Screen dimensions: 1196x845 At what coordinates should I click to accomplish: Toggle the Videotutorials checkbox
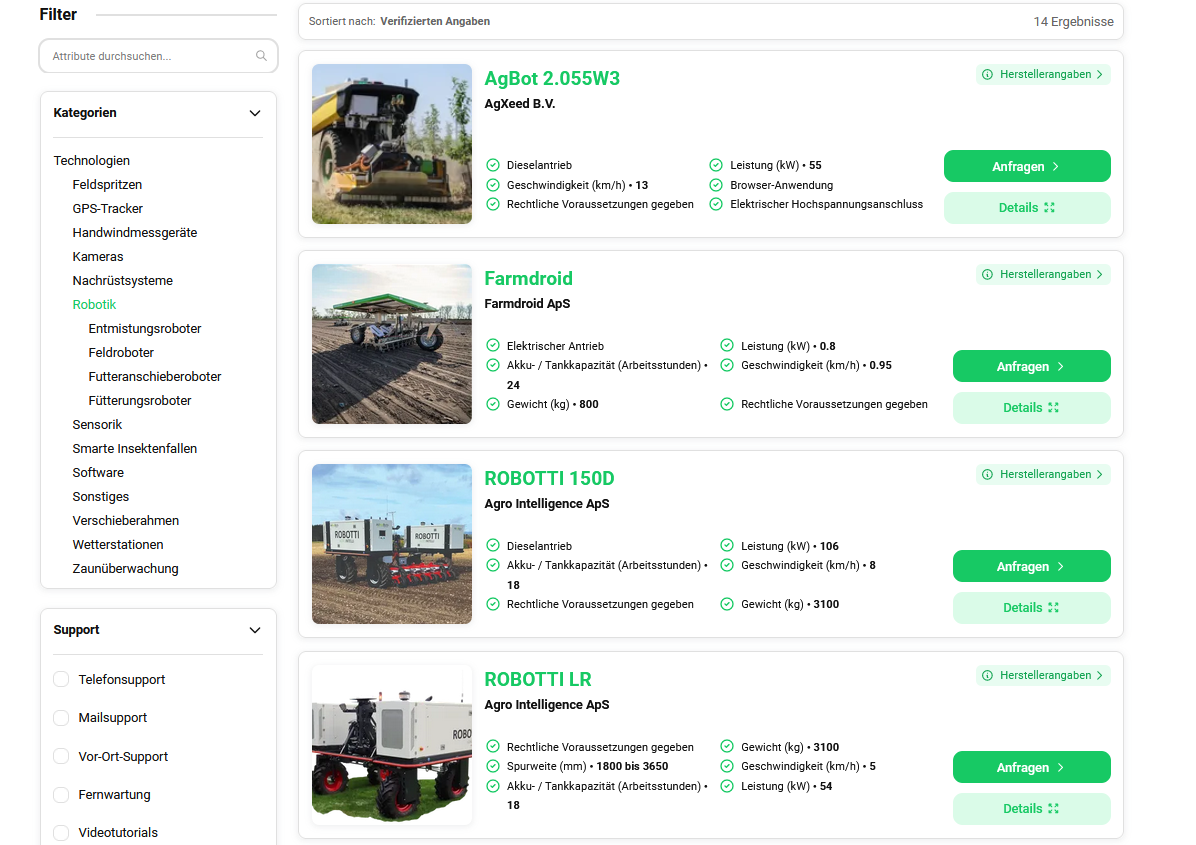61,833
